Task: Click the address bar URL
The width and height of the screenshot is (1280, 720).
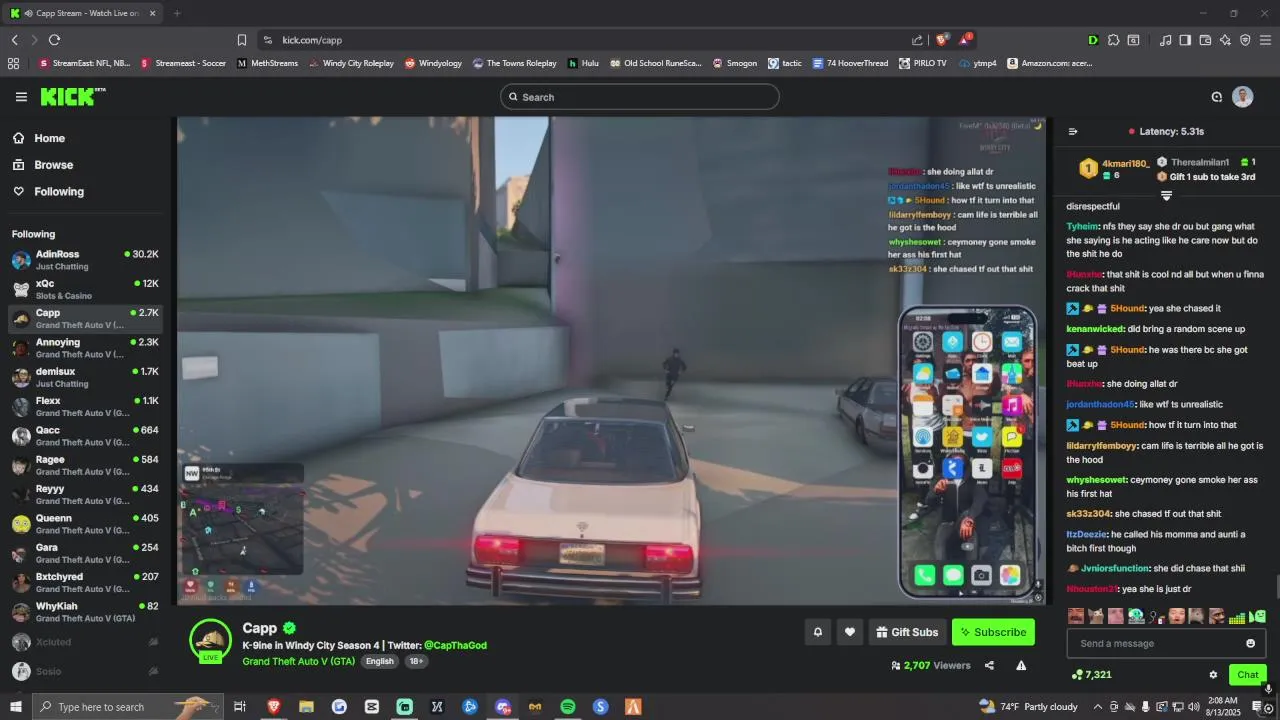Action: click(312, 40)
